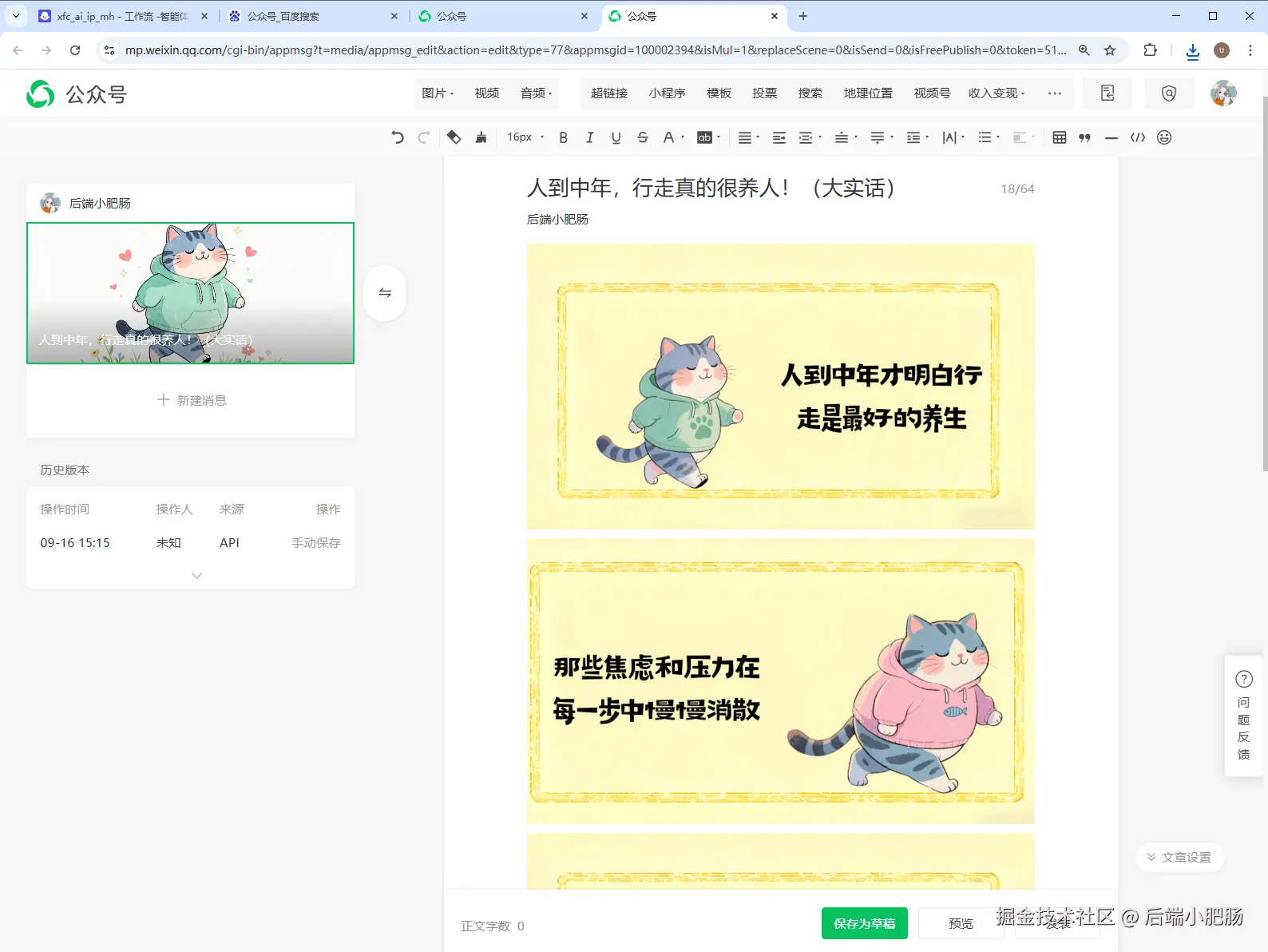This screenshot has width=1268, height=952.
Task: Reload the page
Action: tap(75, 50)
